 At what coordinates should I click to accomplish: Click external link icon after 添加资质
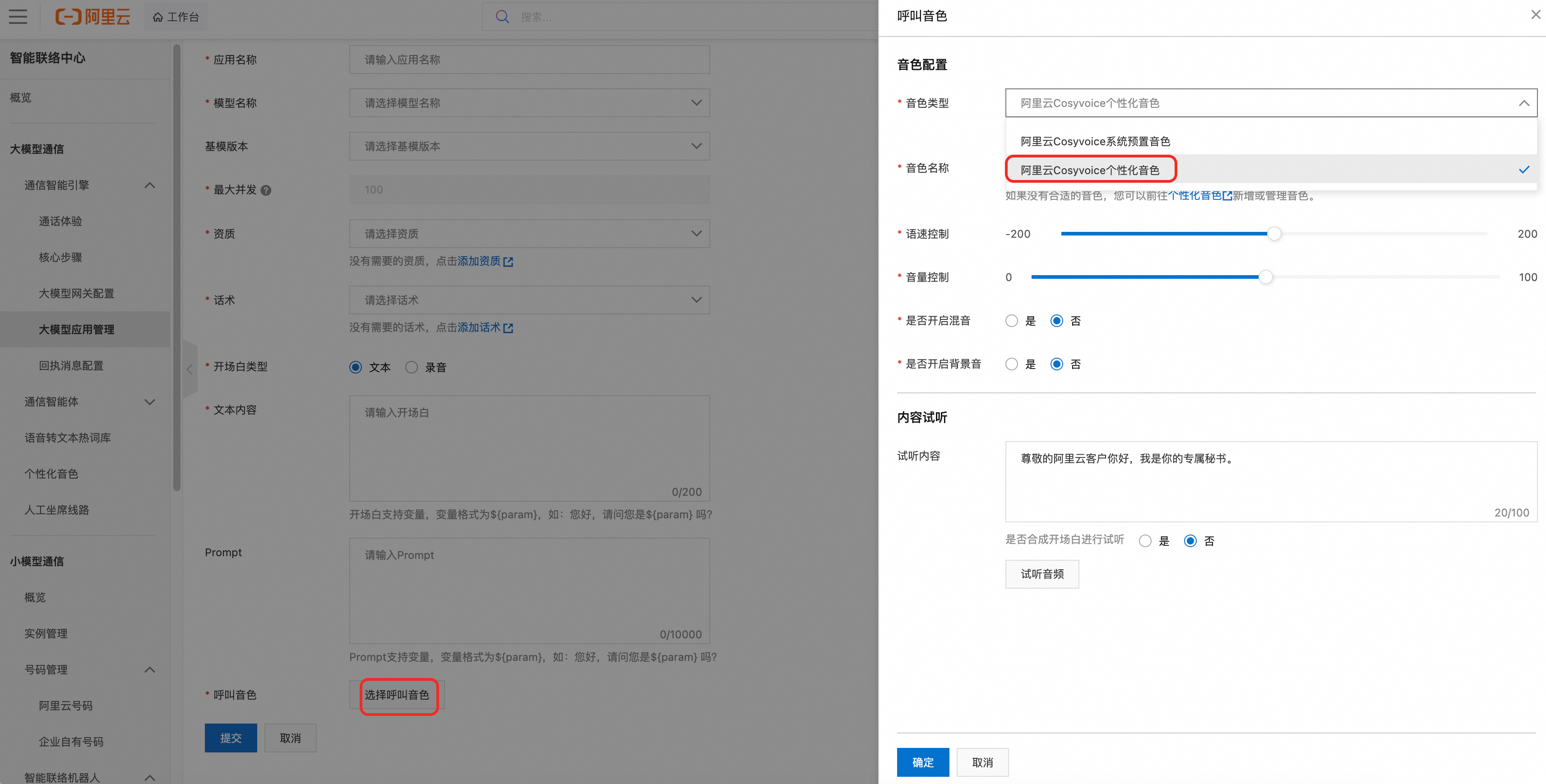pyautogui.click(x=508, y=262)
